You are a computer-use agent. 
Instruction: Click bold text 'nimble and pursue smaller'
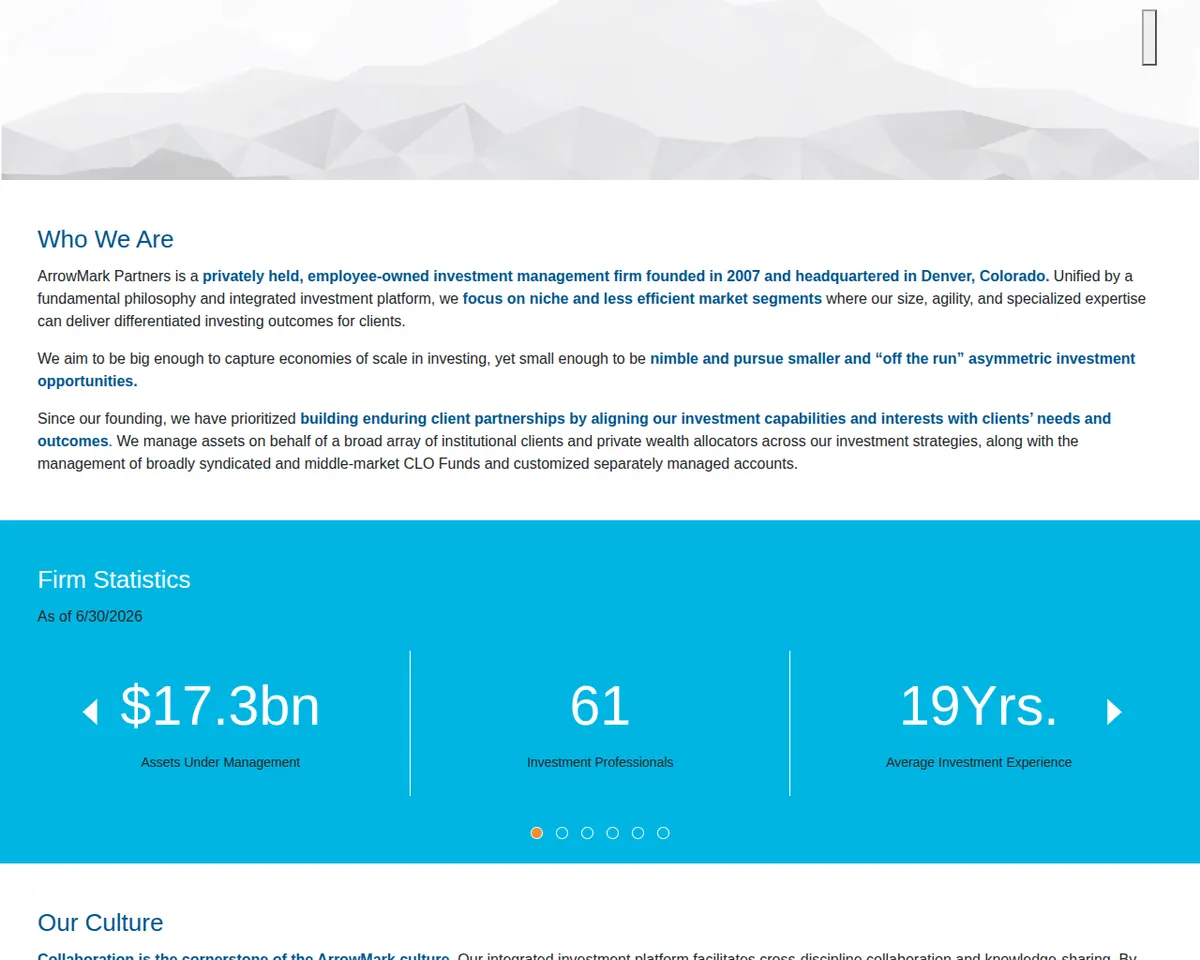(744, 358)
